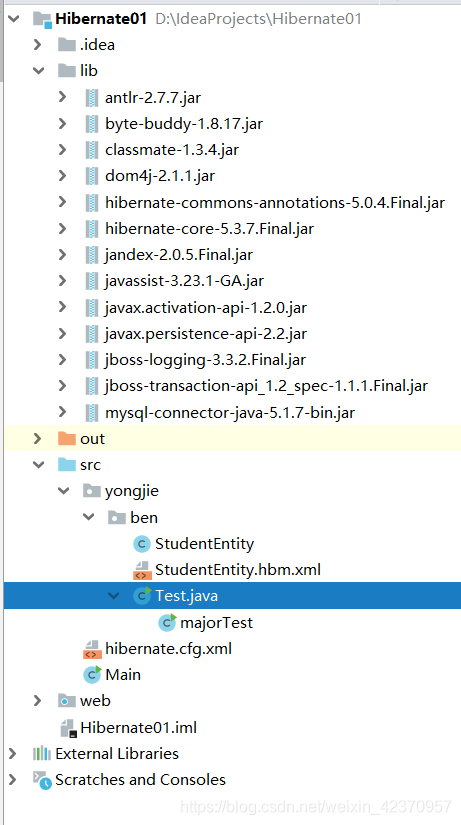461x825 pixels.
Task: Expand the hibernate-core-5.3.7.Final.jar entry
Action: (x=63, y=228)
